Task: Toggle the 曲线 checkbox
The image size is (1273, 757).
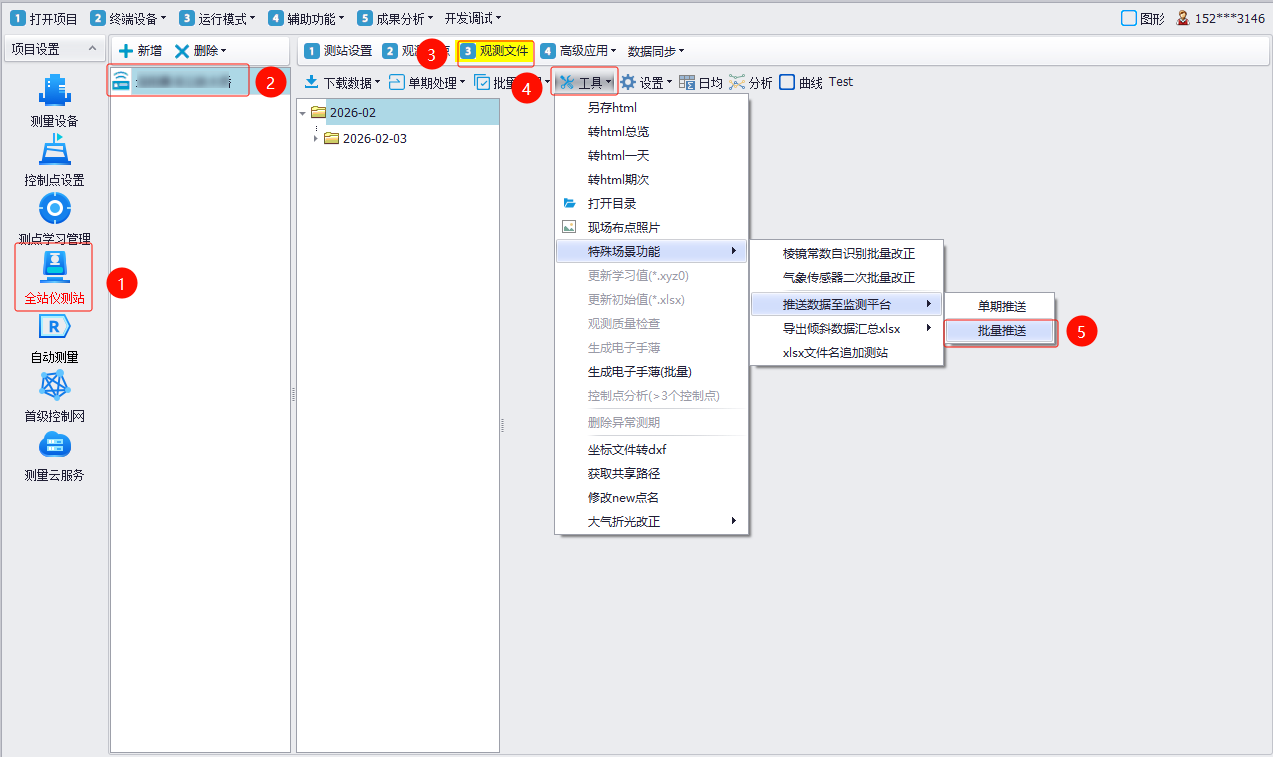Action: pos(788,83)
